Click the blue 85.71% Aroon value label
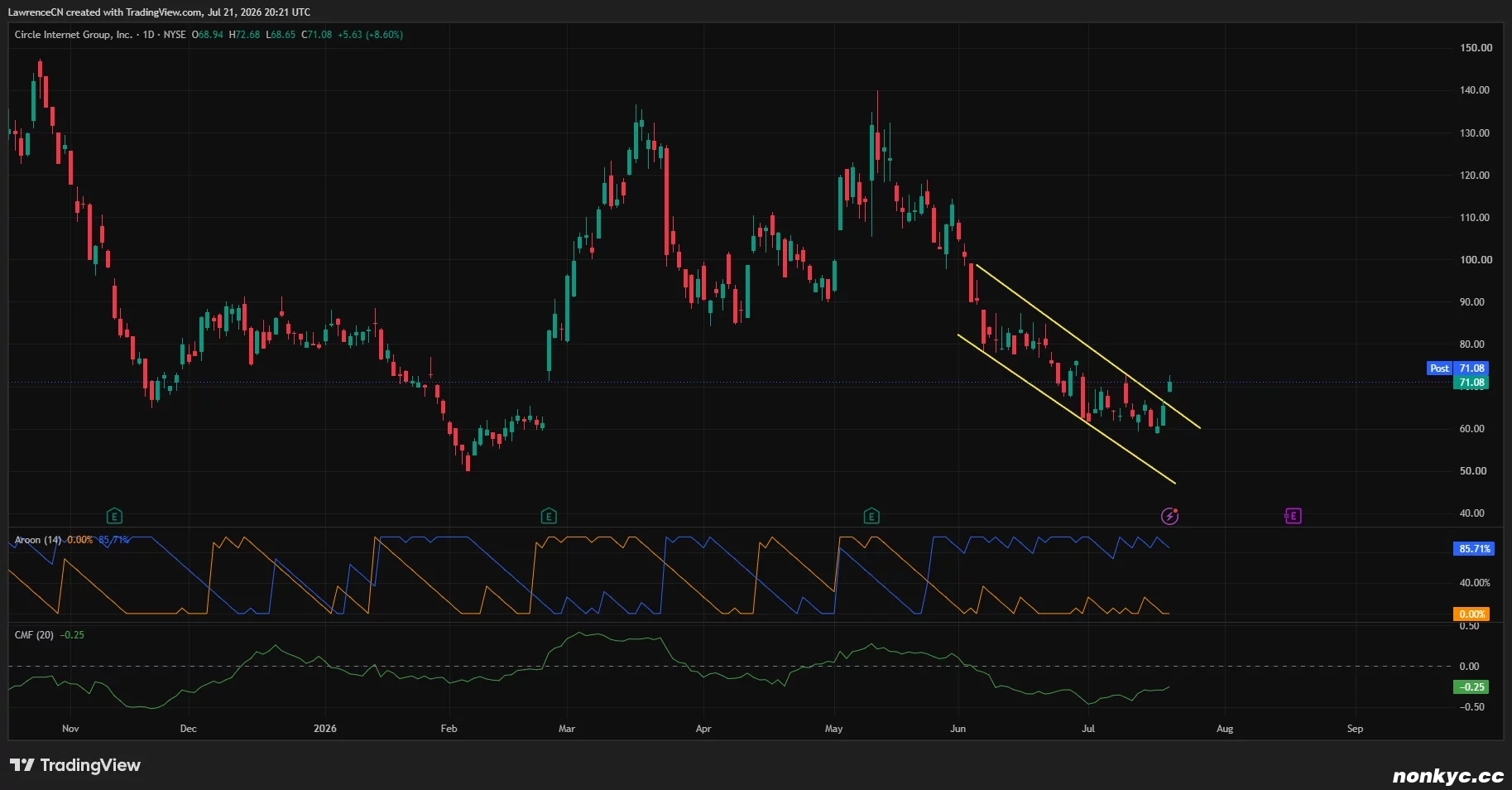 pyautogui.click(x=1474, y=549)
